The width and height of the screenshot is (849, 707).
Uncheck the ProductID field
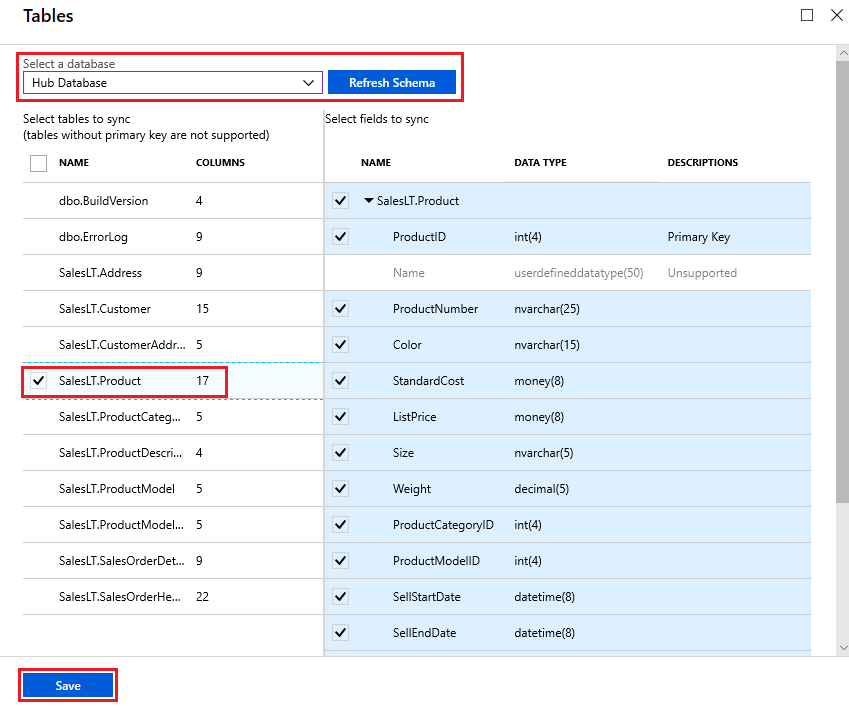tap(340, 236)
